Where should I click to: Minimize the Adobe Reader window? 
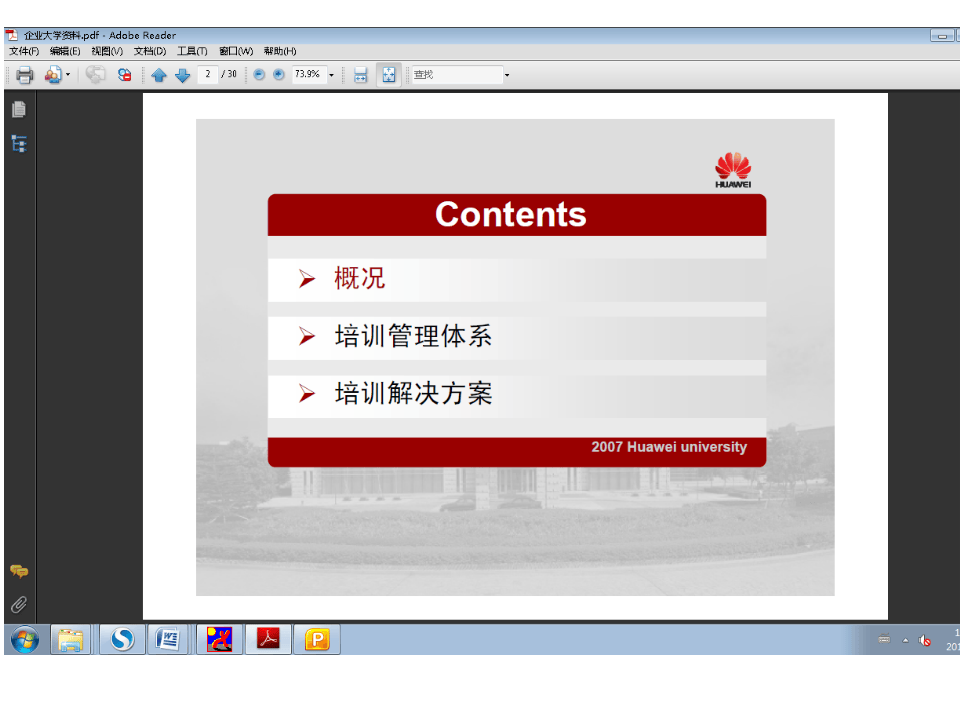coord(942,36)
